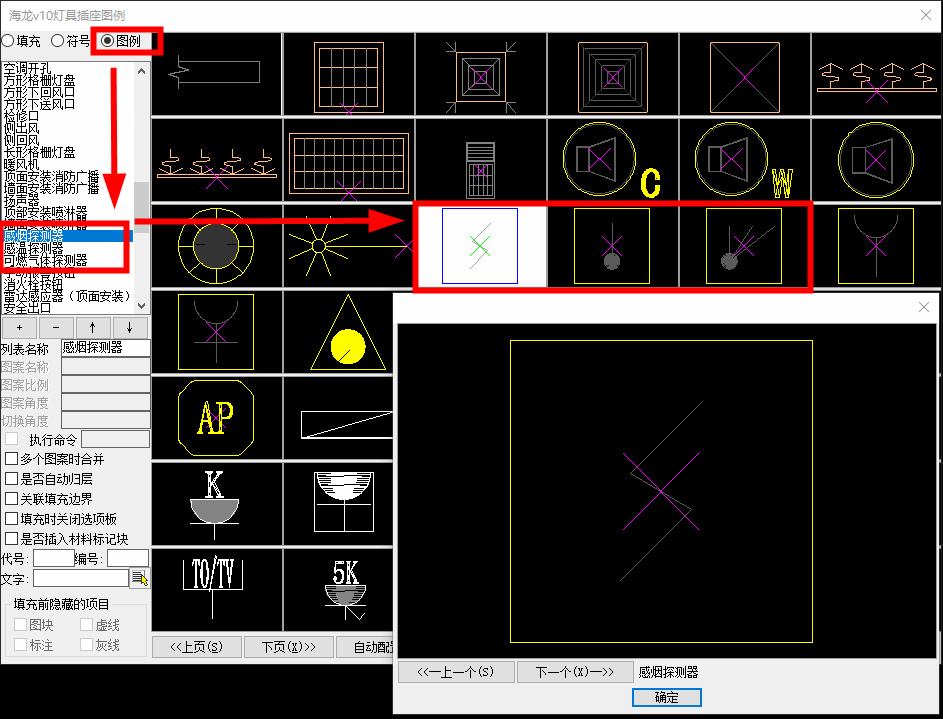943x719 pixels.
Task: Toggle 是否自动归层 checkbox
Action: click(12, 479)
